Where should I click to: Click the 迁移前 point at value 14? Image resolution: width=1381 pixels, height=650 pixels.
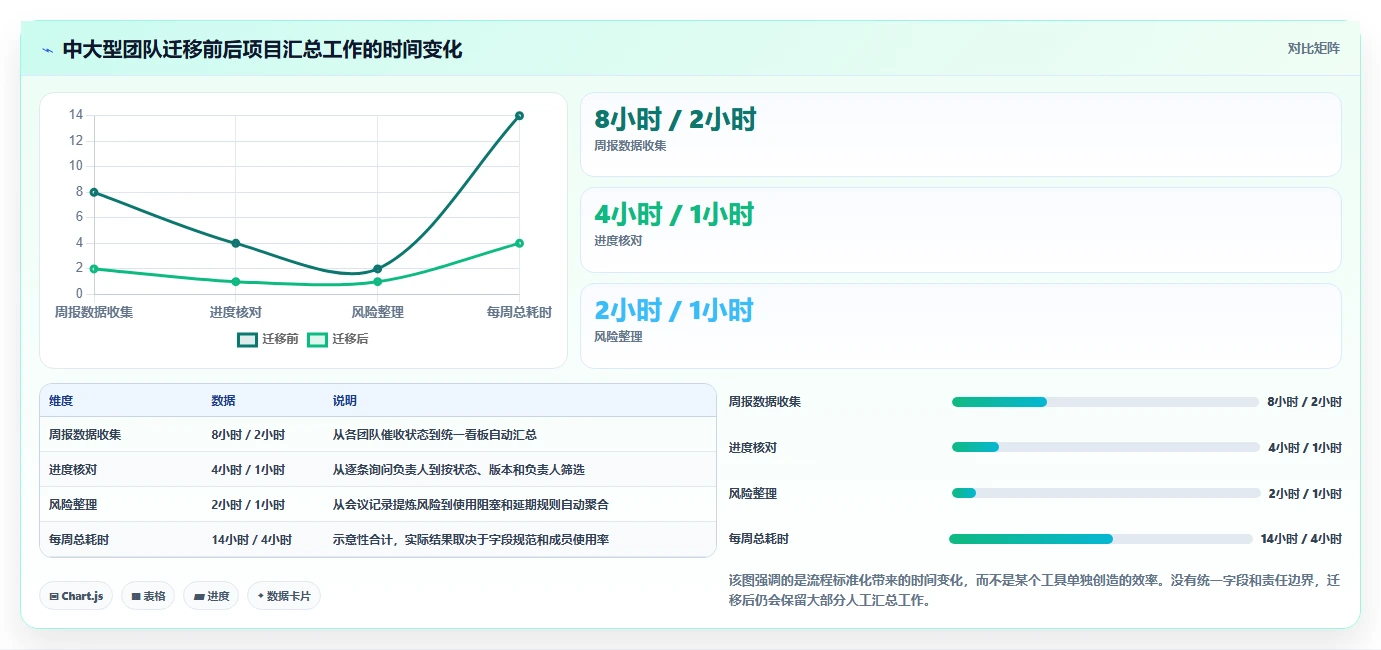pyautogui.click(x=519, y=116)
